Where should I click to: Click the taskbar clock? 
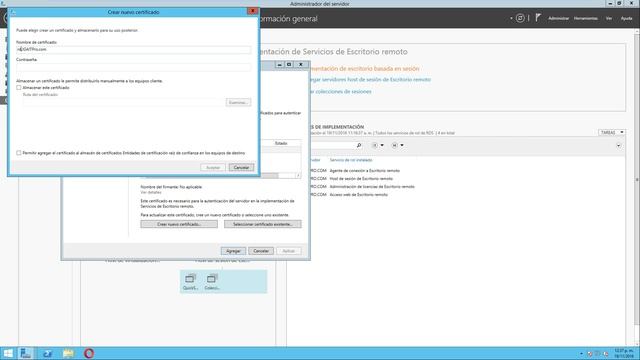(x=624, y=353)
